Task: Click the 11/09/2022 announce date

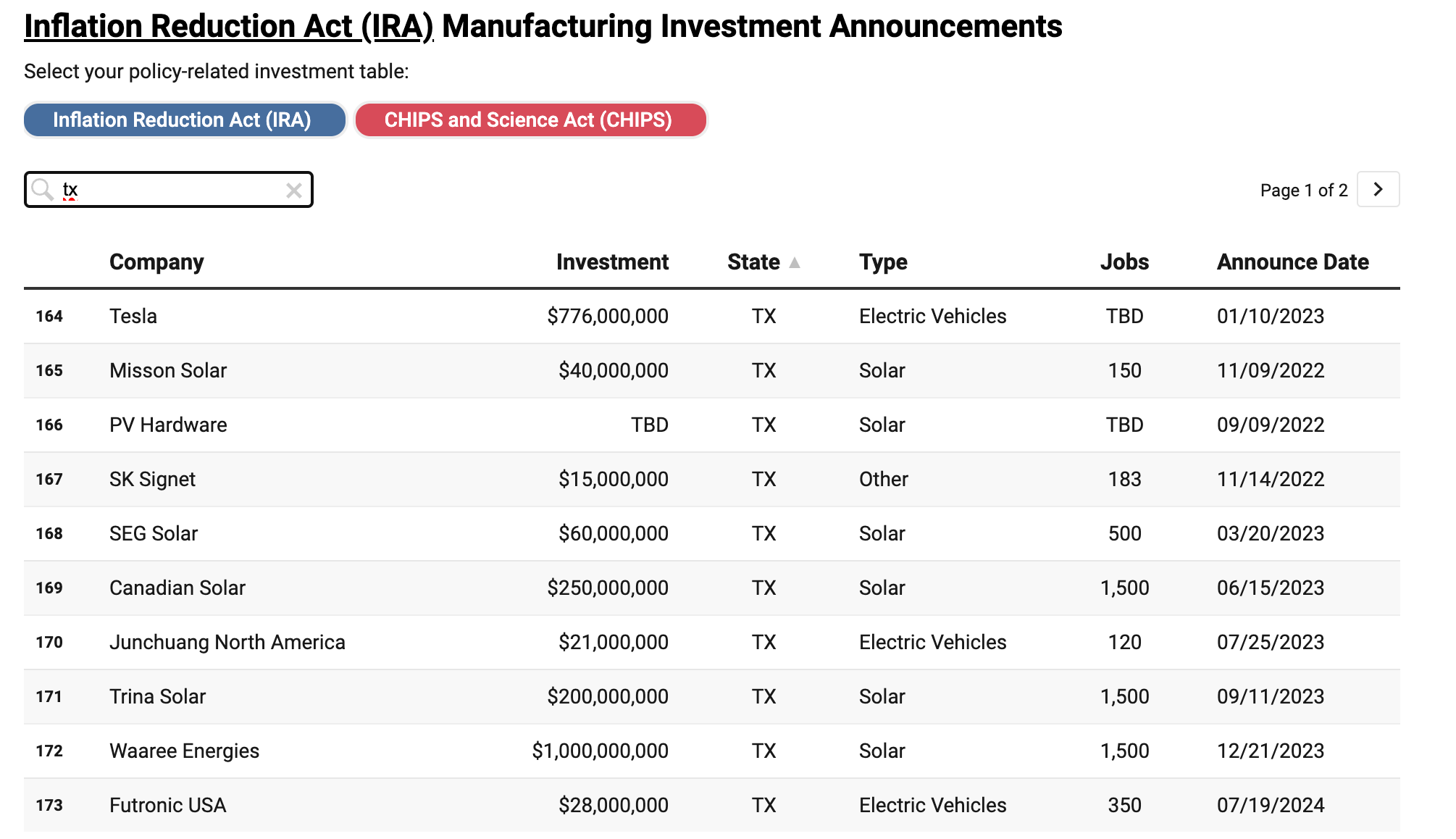Action: click(x=1271, y=370)
